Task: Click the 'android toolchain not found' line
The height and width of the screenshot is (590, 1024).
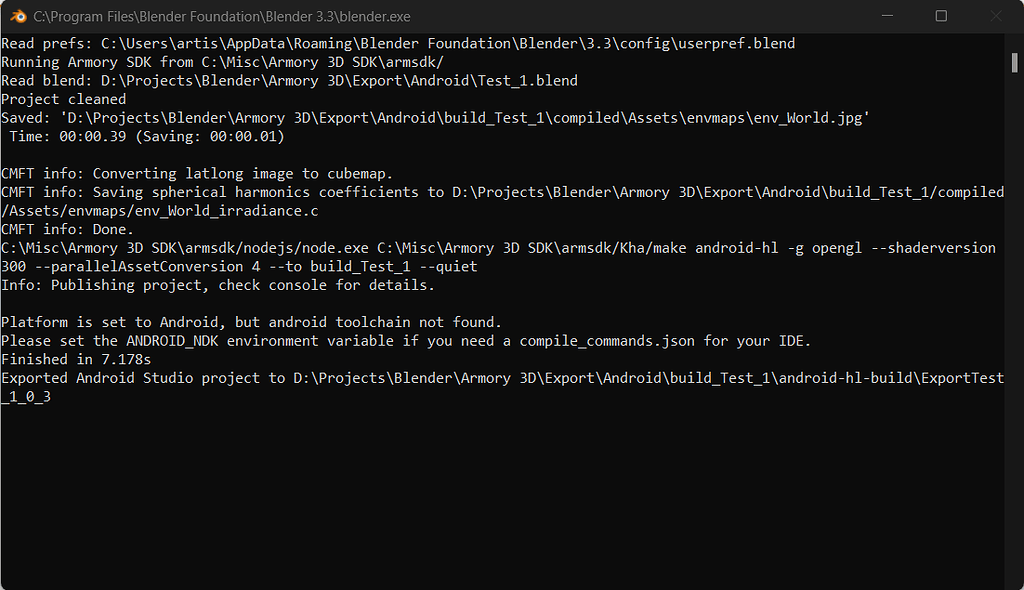Action: 251,323
